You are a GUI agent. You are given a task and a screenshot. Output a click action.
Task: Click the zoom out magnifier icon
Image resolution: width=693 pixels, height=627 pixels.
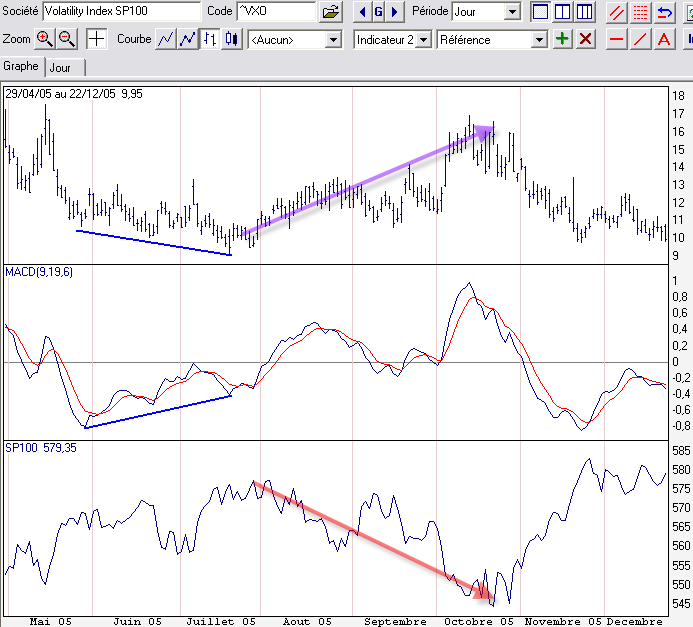pyautogui.click(x=66, y=39)
